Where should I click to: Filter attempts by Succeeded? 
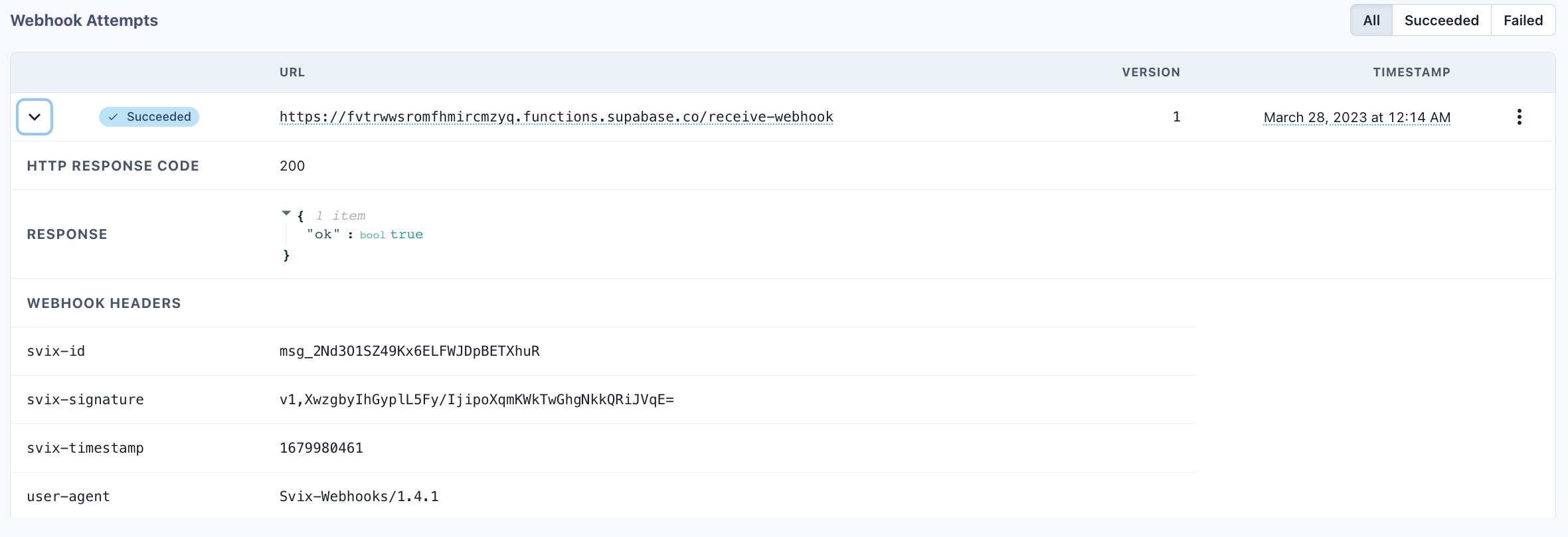(x=1441, y=21)
